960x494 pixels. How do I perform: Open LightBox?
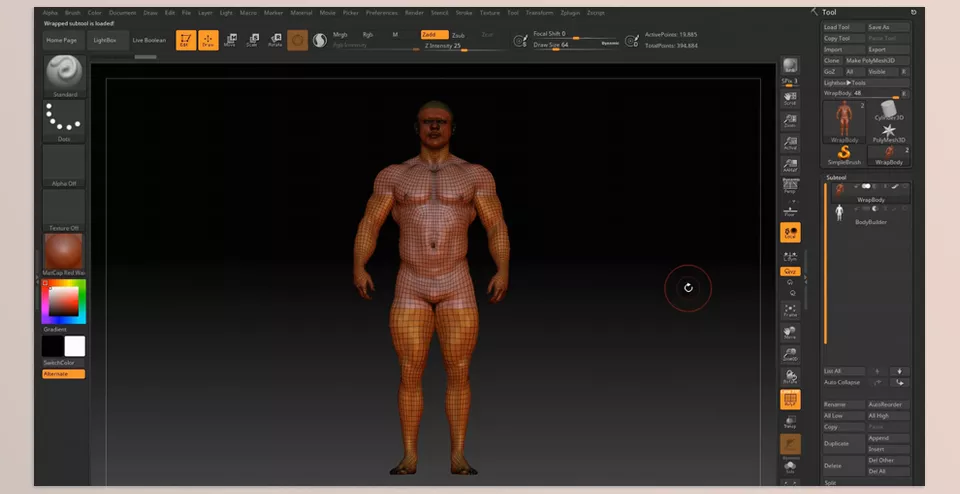click(x=105, y=40)
